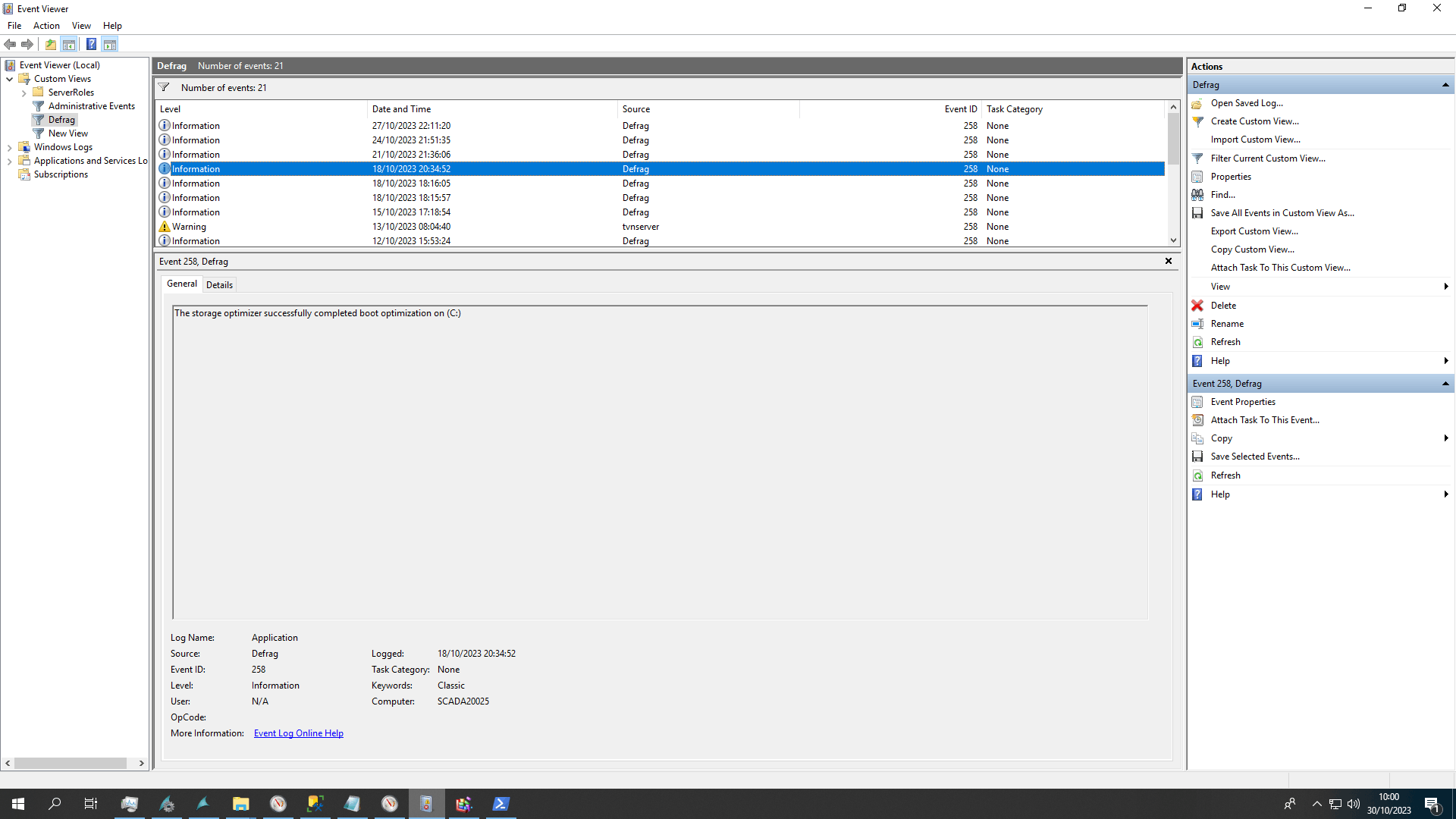Collapse the Custom Views tree node
Image resolution: width=1456 pixels, height=819 pixels.
[x=9, y=79]
